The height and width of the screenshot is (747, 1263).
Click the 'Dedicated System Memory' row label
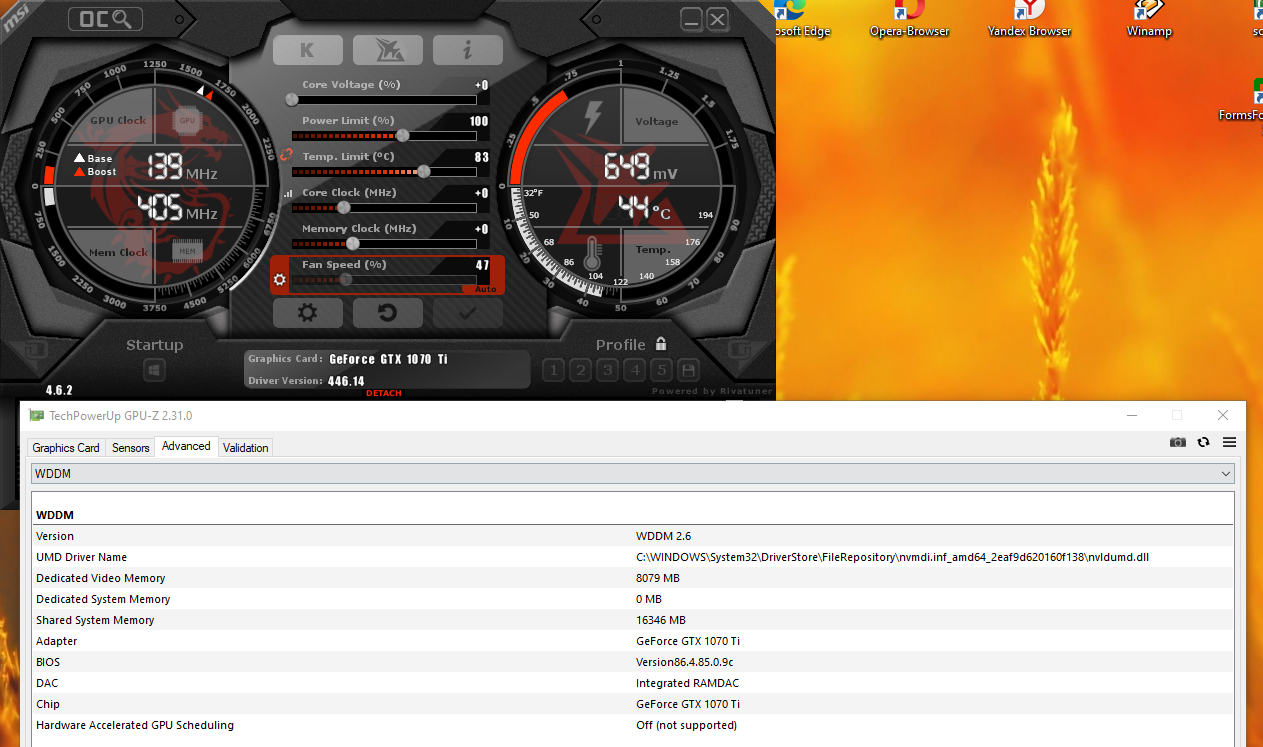click(103, 599)
